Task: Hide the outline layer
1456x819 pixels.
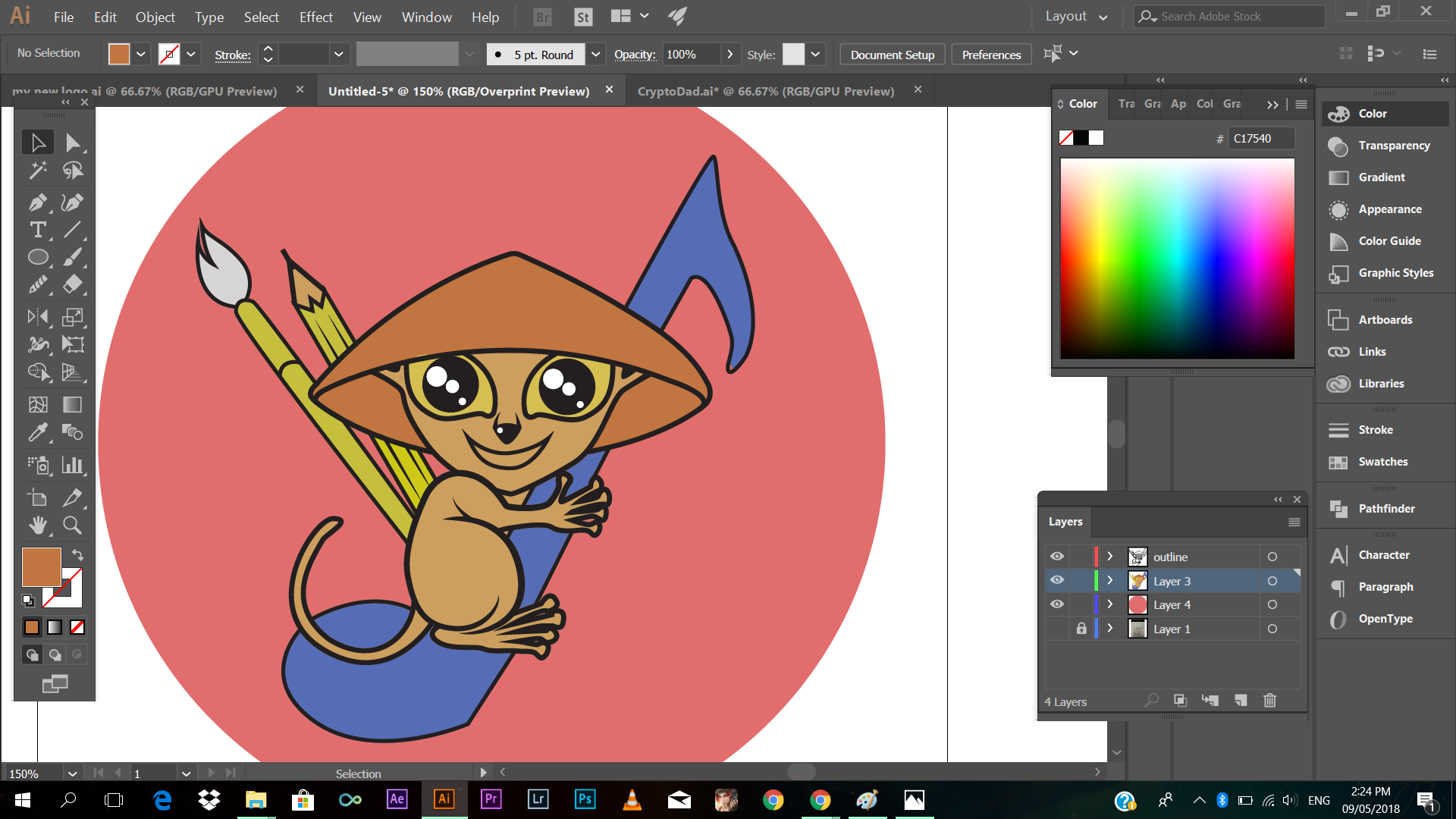Action: pos(1056,557)
